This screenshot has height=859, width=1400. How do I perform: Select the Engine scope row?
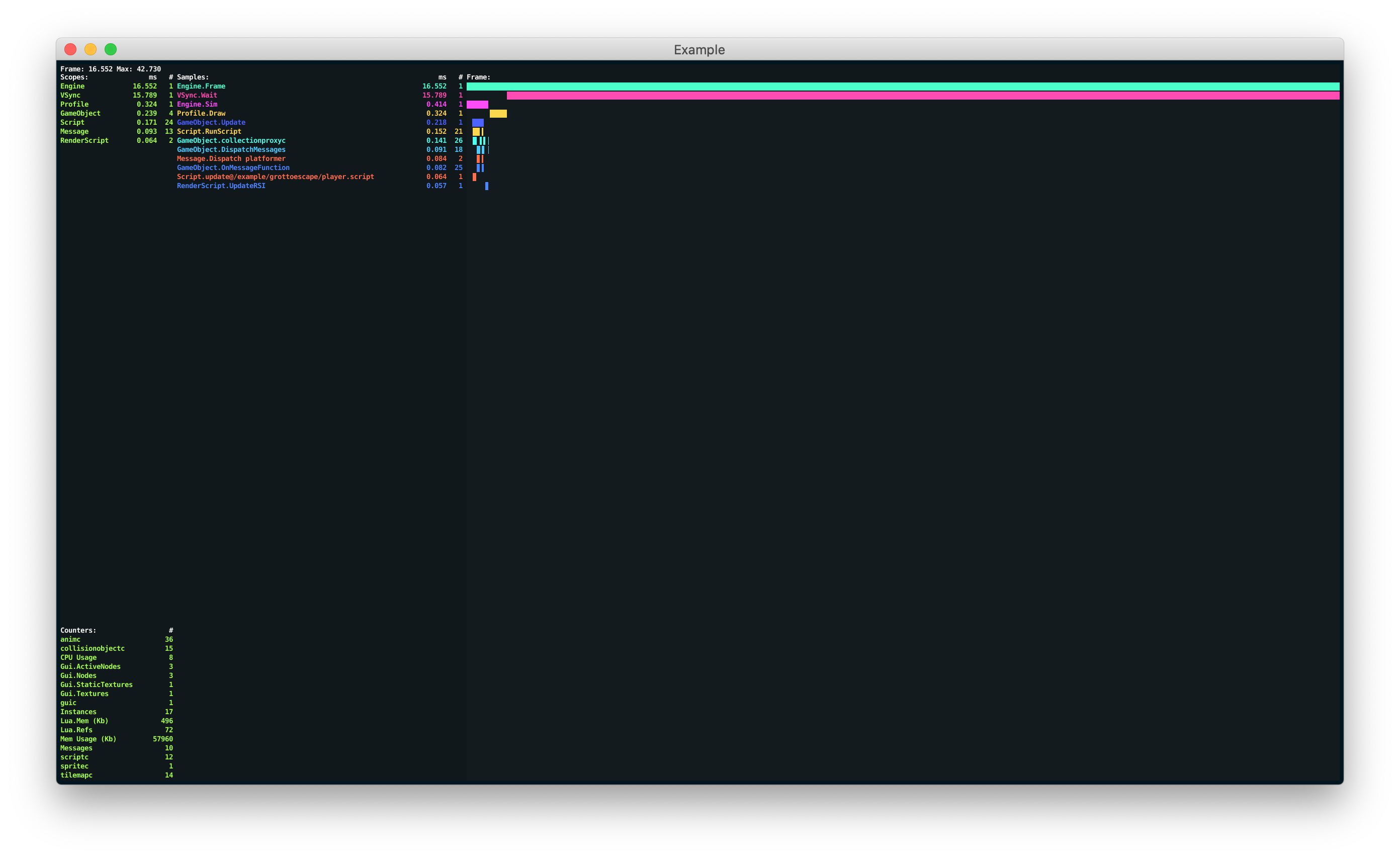71,86
